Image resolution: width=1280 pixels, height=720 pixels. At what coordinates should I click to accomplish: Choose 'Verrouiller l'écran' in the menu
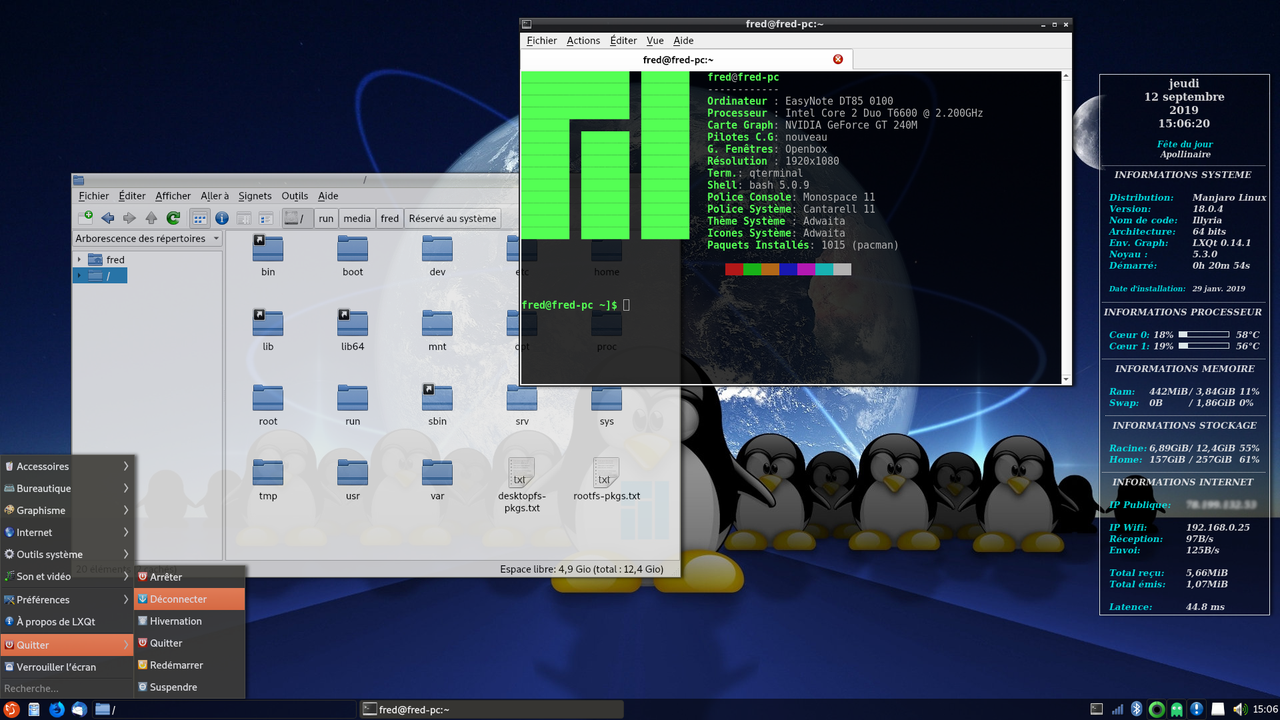[67, 667]
